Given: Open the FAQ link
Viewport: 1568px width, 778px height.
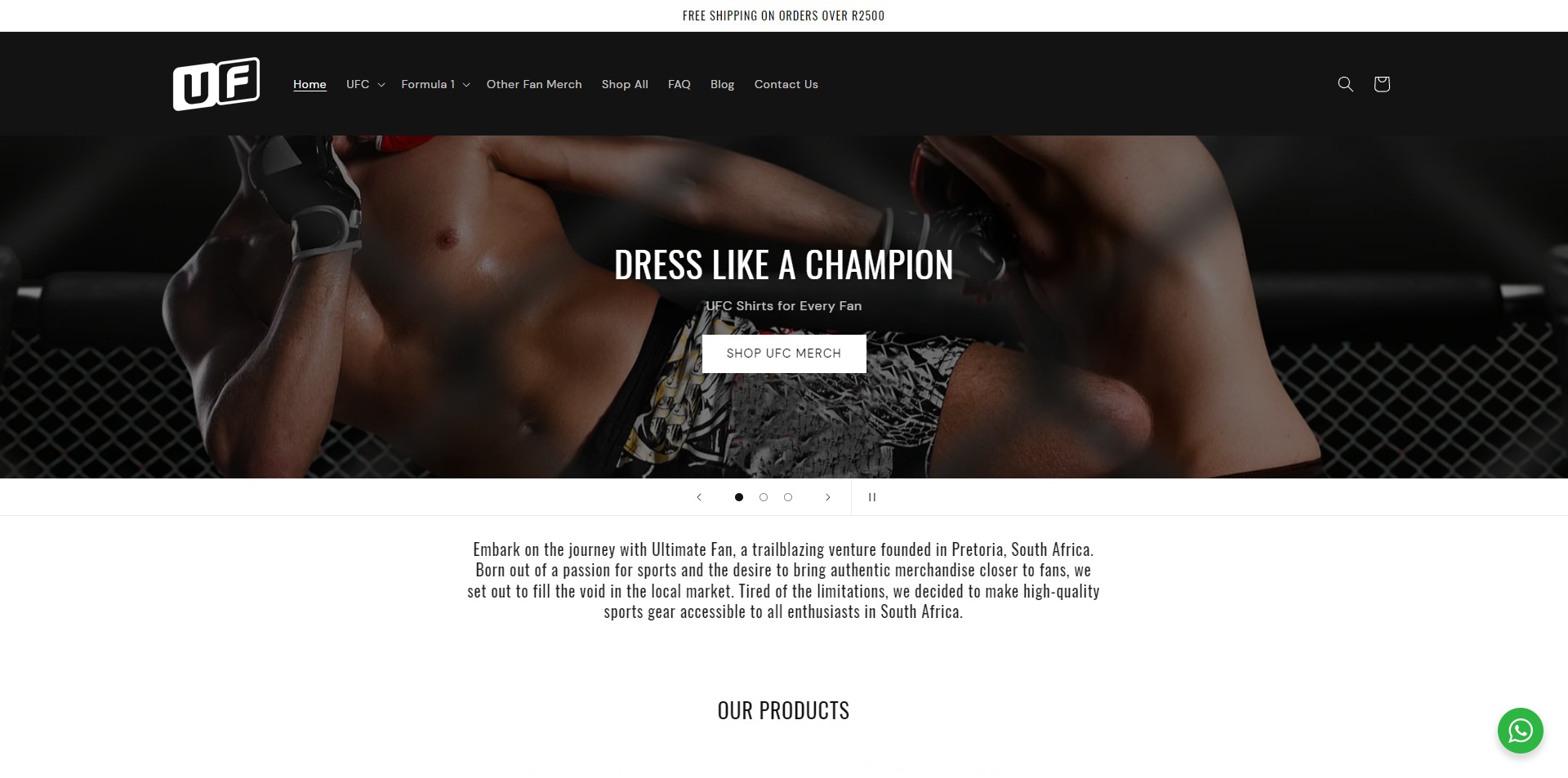Looking at the screenshot, I should [679, 84].
